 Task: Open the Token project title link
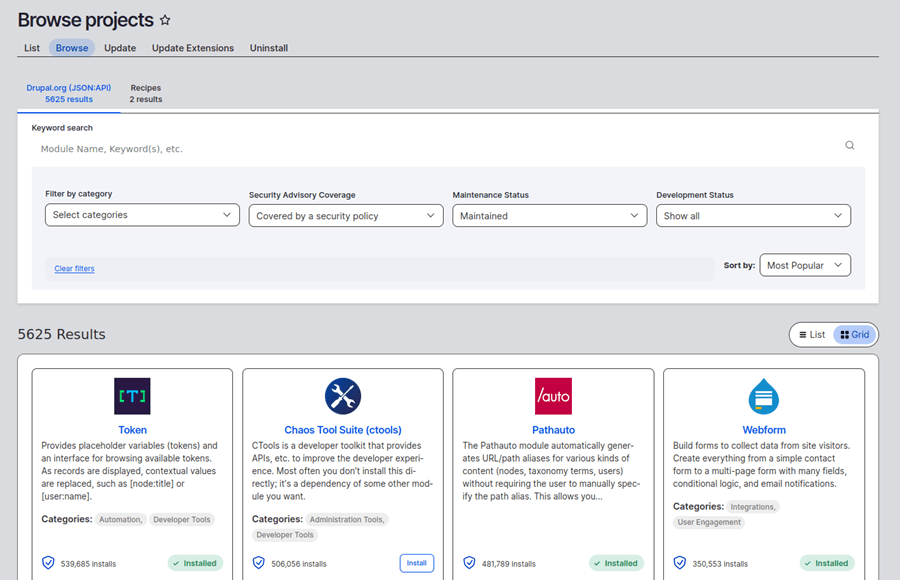[x=132, y=430]
